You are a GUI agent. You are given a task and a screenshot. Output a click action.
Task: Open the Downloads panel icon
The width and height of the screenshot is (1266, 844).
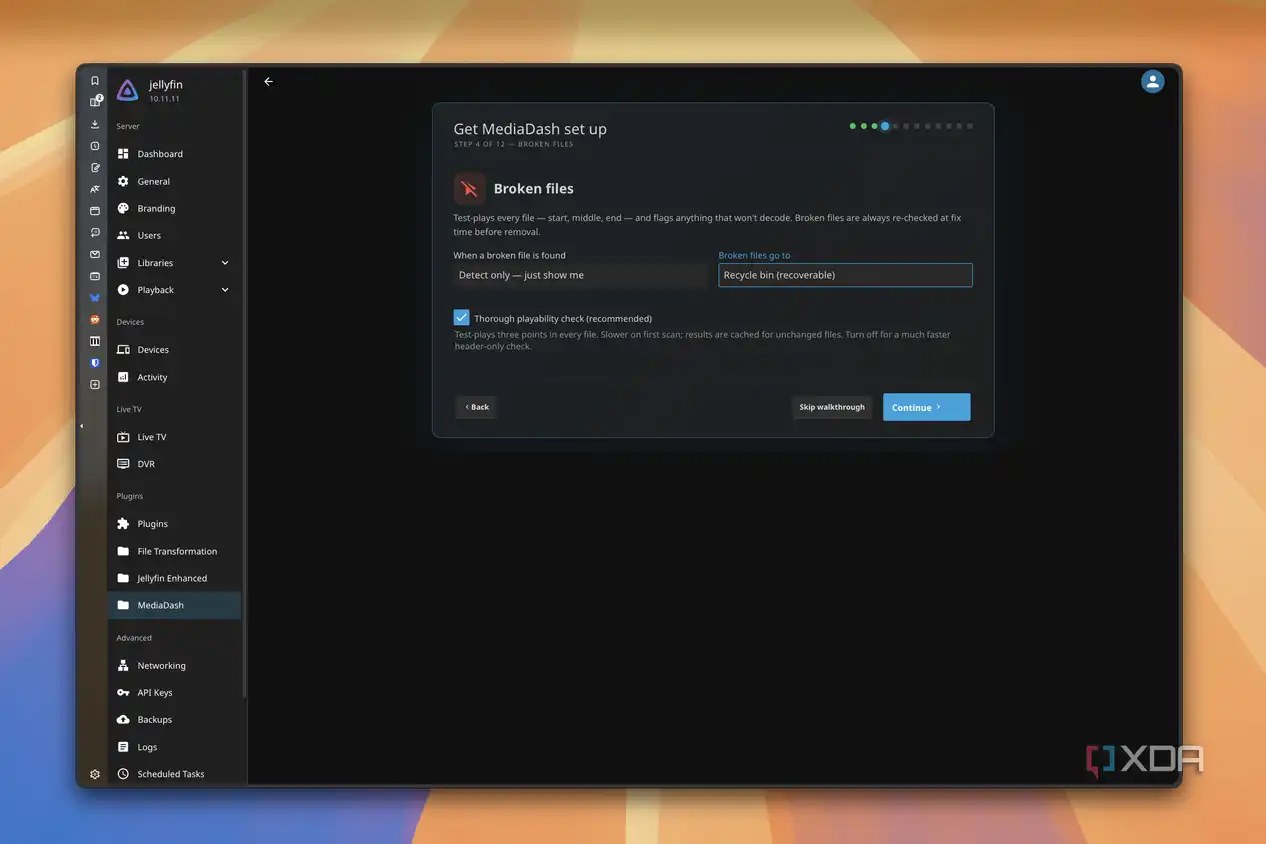tap(95, 124)
